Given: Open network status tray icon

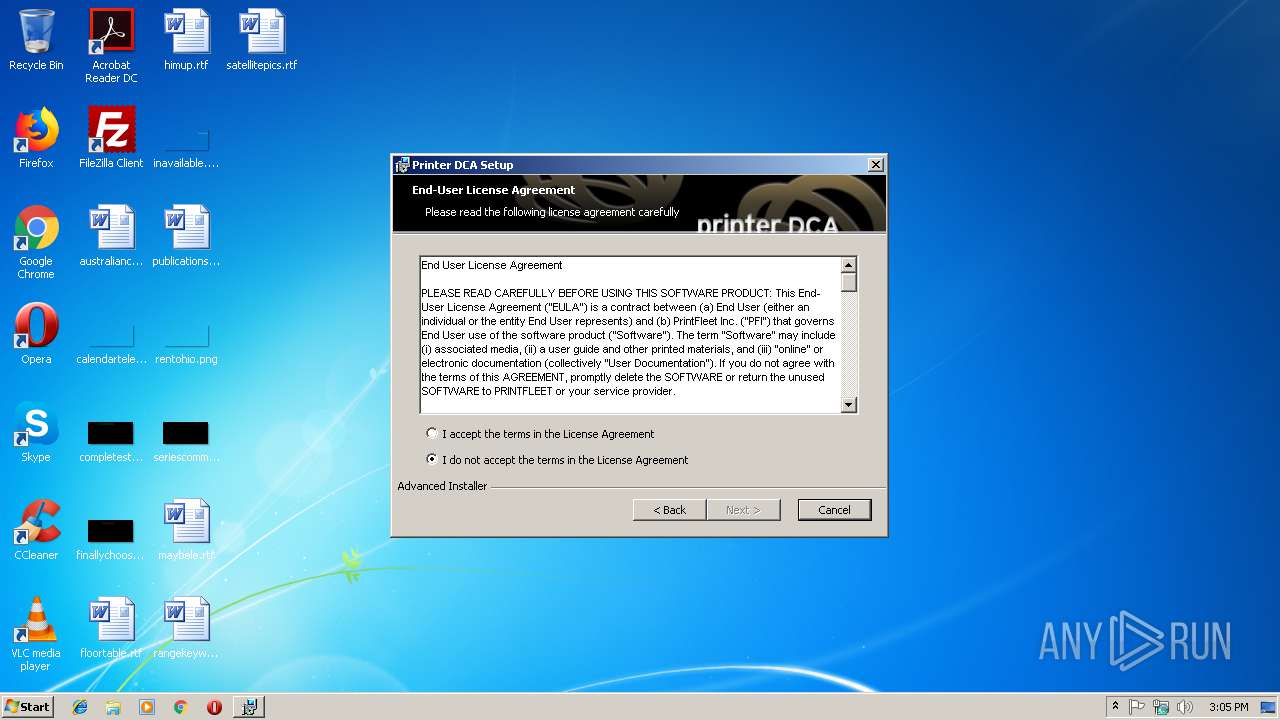Looking at the screenshot, I should pos(1161,707).
